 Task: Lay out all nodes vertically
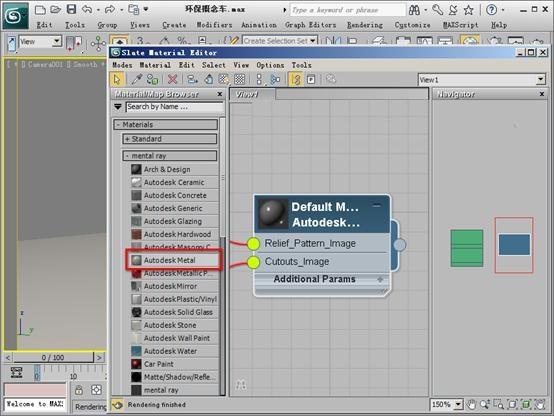pos(260,79)
